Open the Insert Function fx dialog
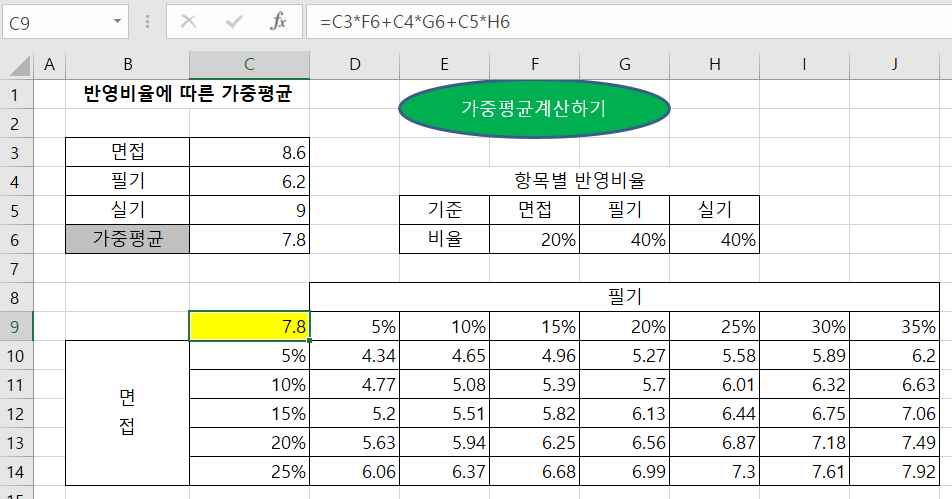 pos(280,21)
